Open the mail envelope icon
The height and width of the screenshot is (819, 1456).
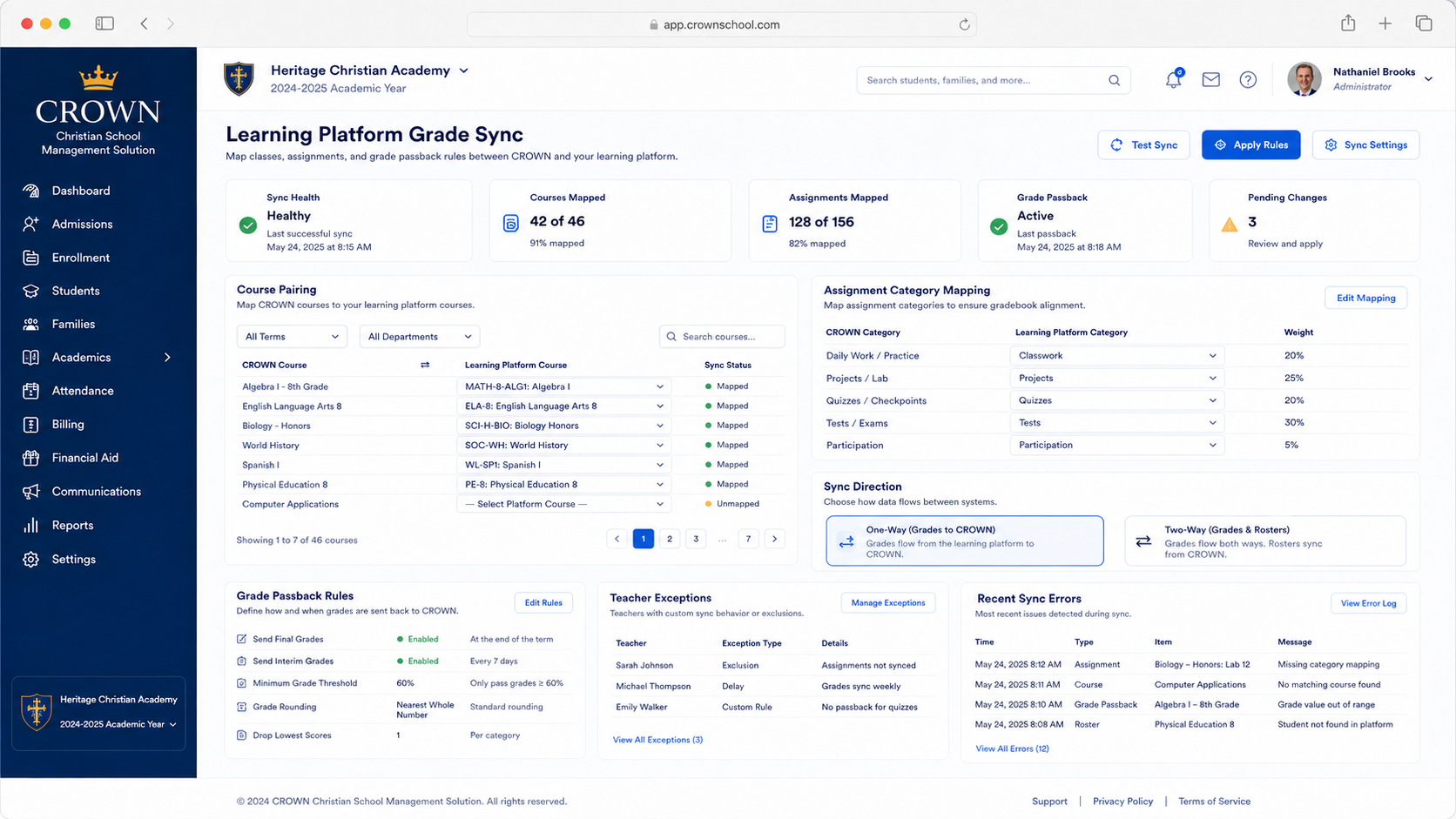(x=1210, y=79)
